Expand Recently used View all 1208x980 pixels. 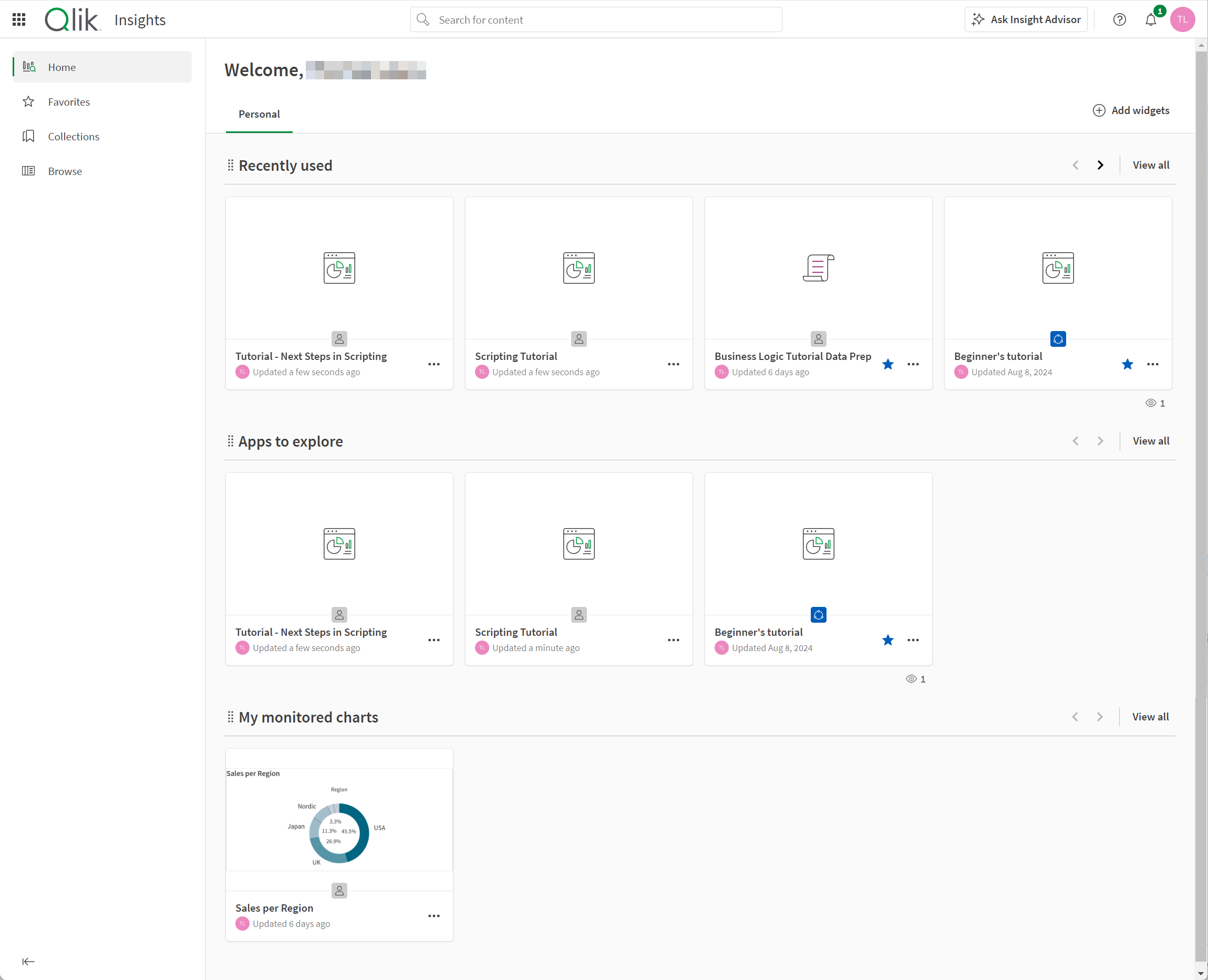1151,165
